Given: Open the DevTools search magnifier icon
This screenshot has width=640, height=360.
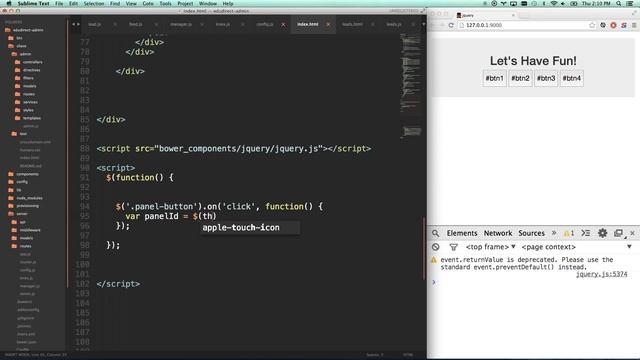Looking at the screenshot, I should pos(436,233).
